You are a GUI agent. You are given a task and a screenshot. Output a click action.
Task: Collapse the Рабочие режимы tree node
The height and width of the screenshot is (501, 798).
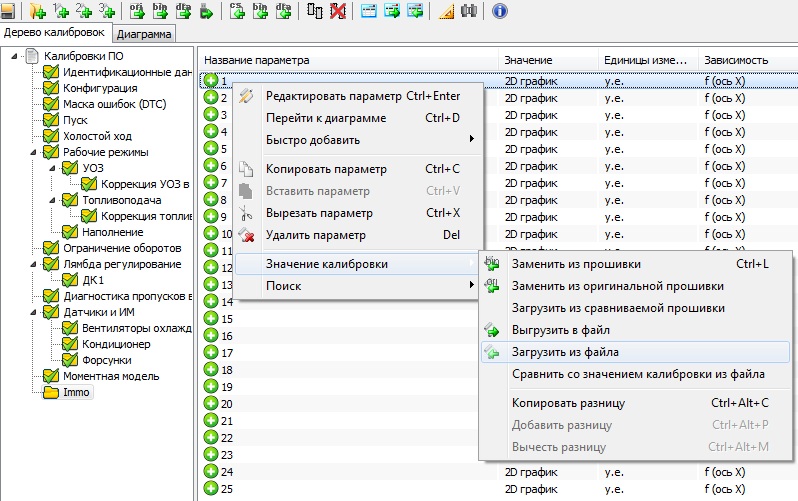point(35,152)
